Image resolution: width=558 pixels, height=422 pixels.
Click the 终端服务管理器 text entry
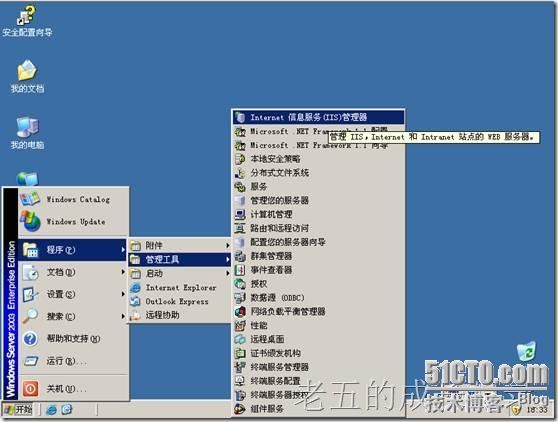[x=279, y=367]
